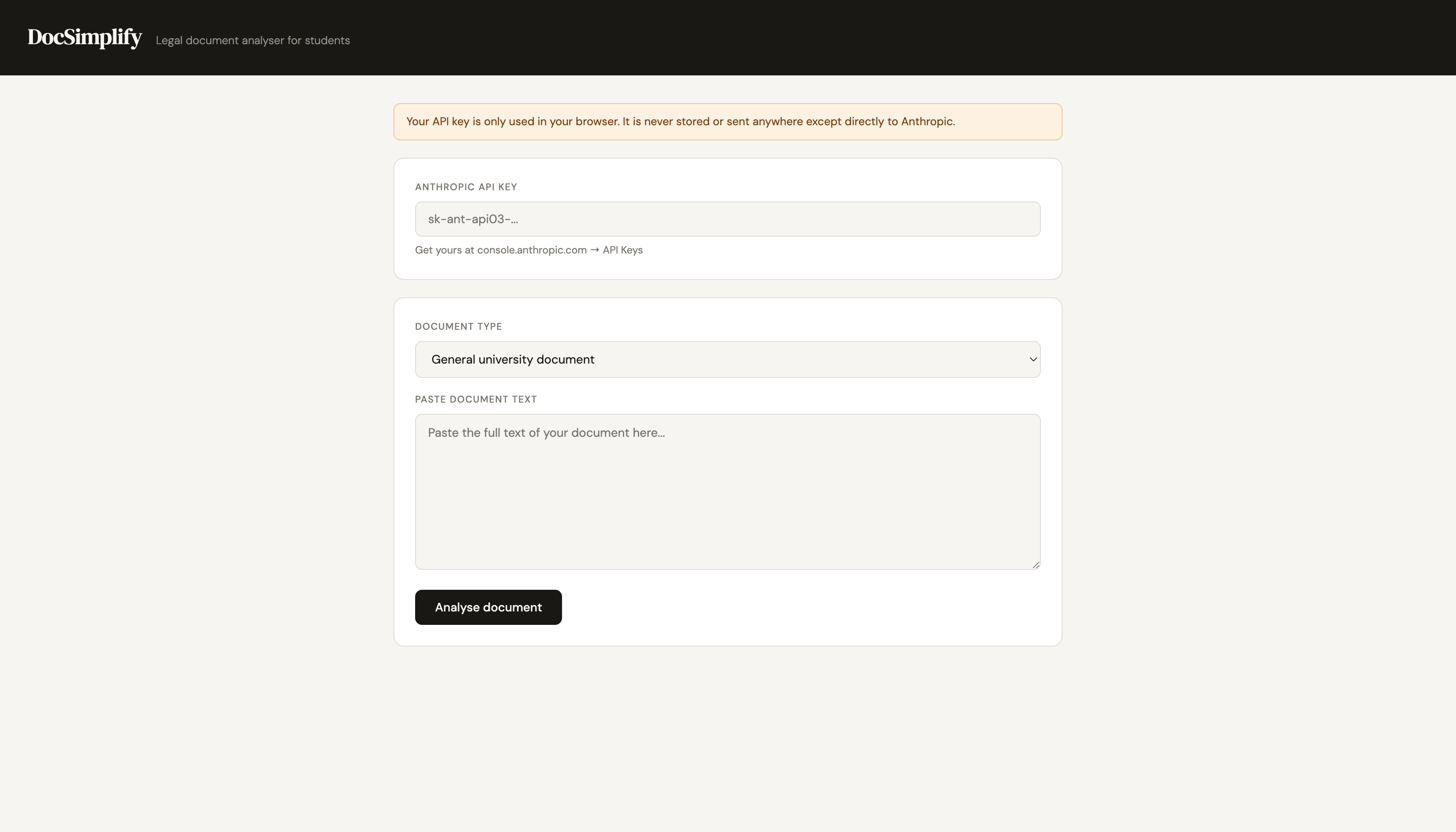This screenshot has height=832, width=1456.
Task: Open the Document Type dropdown
Action: pyautogui.click(x=728, y=359)
